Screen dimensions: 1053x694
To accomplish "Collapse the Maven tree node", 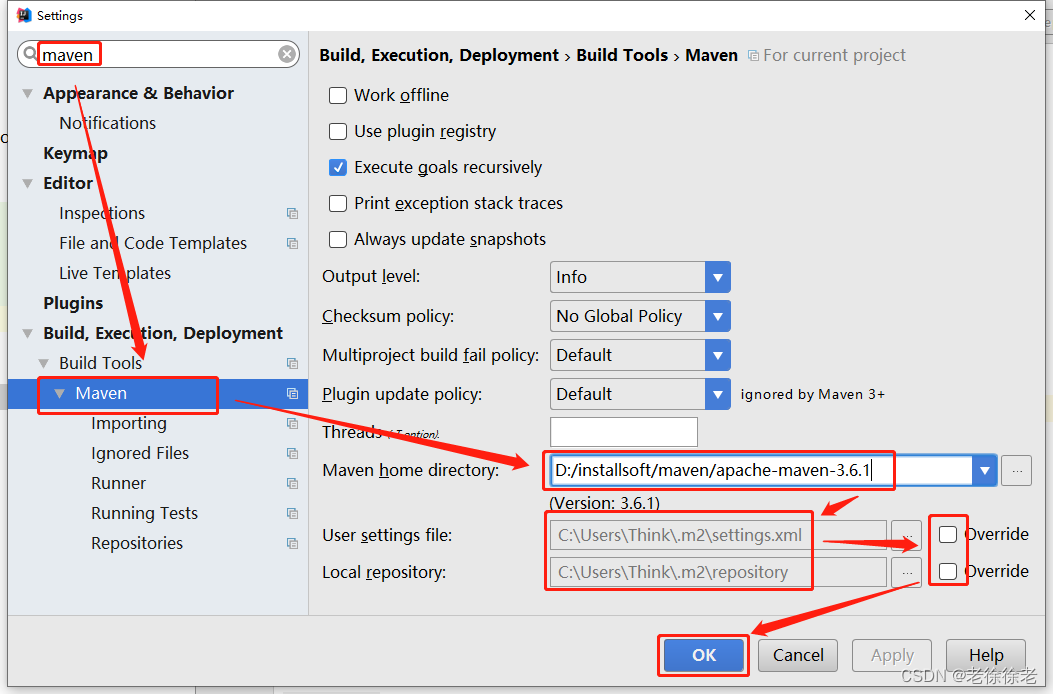I will click(60, 394).
